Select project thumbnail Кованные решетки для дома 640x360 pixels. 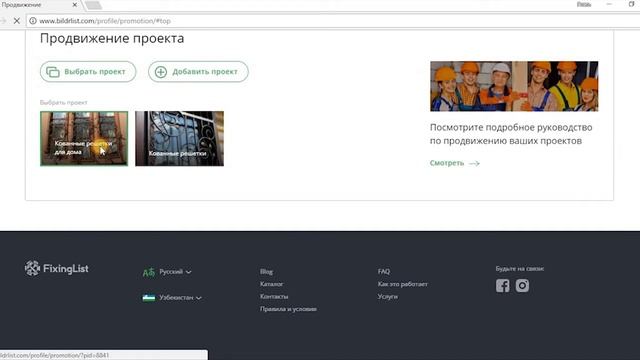coord(84,139)
